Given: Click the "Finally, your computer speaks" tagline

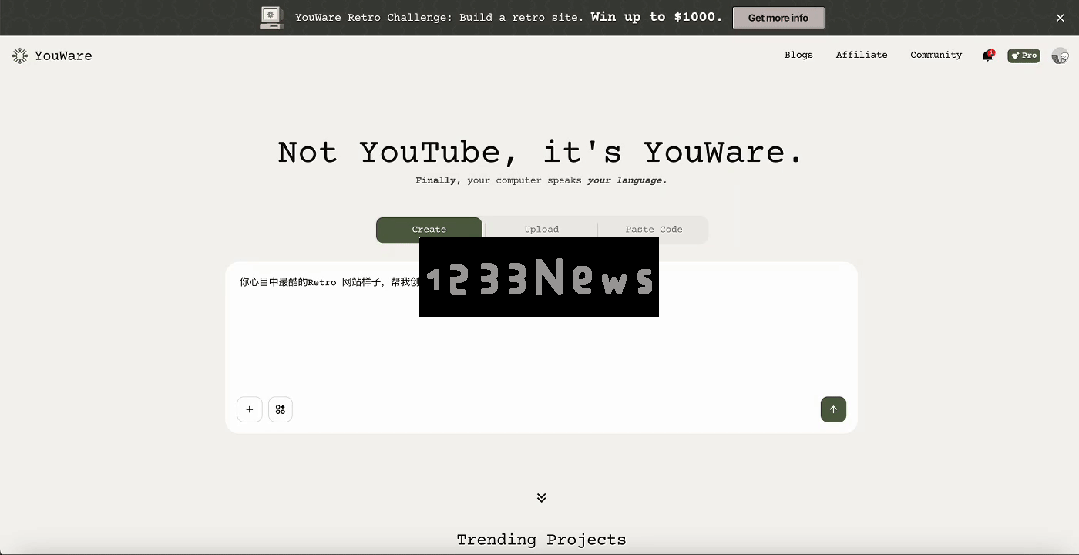Looking at the screenshot, I should click(541, 180).
